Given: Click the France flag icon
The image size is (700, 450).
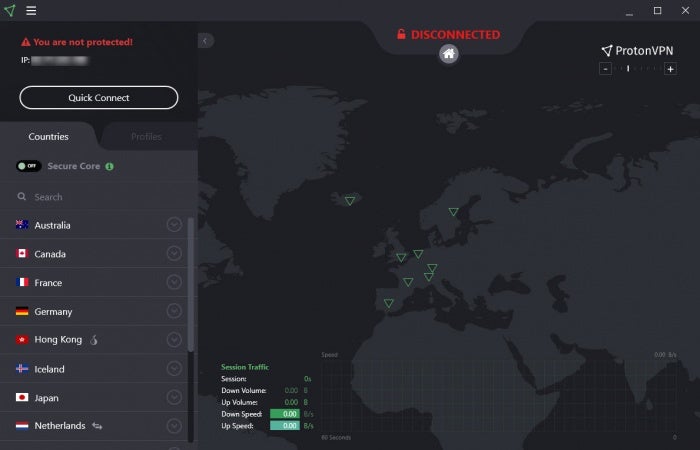Looking at the screenshot, I should pos(22,282).
